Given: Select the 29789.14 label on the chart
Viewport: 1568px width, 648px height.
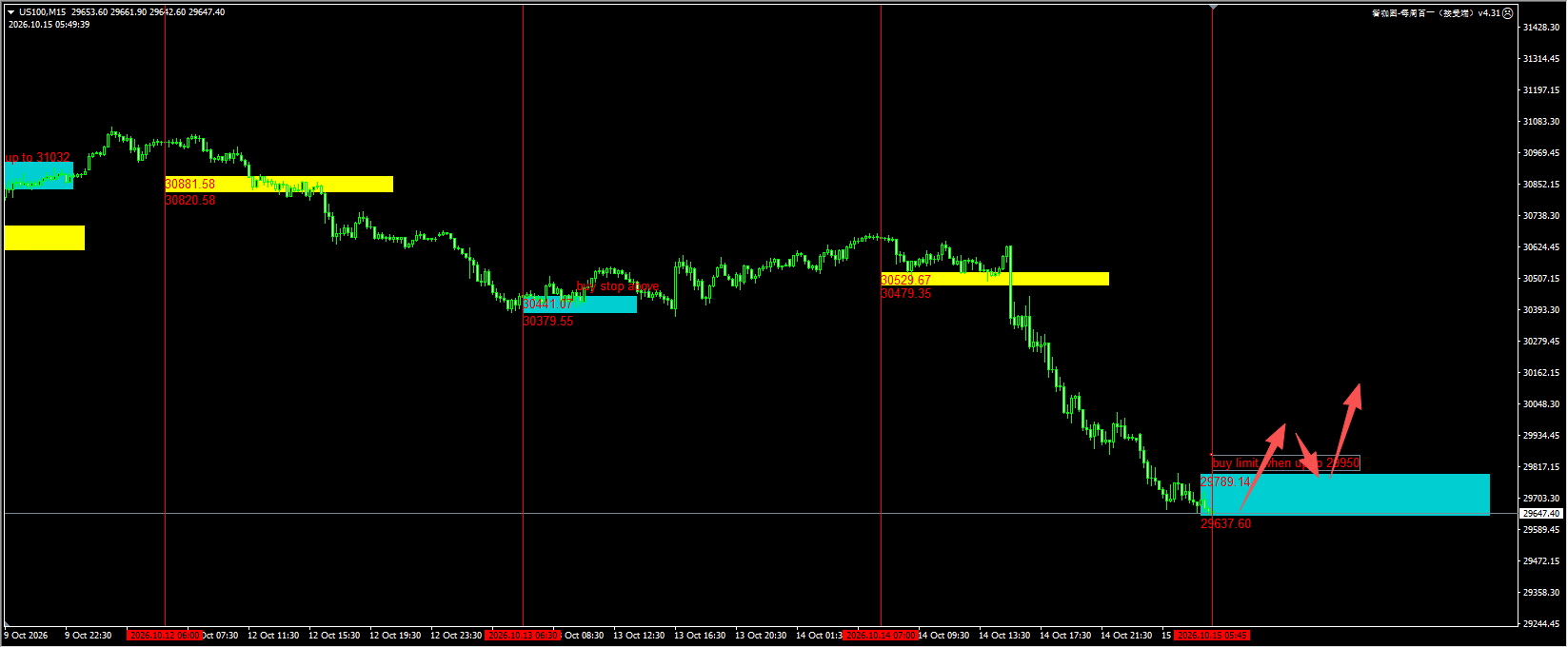Looking at the screenshot, I should tap(1226, 481).
